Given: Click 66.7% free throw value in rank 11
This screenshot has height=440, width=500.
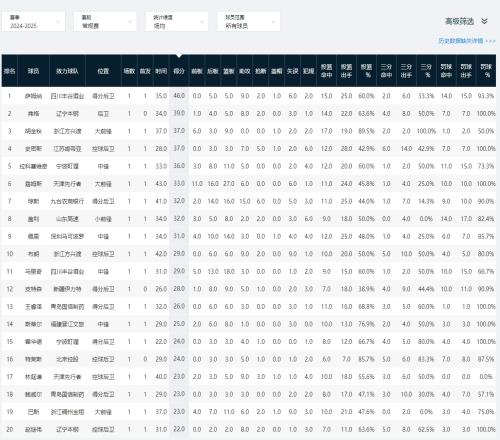Looking at the screenshot, I should (x=486, y=272).
